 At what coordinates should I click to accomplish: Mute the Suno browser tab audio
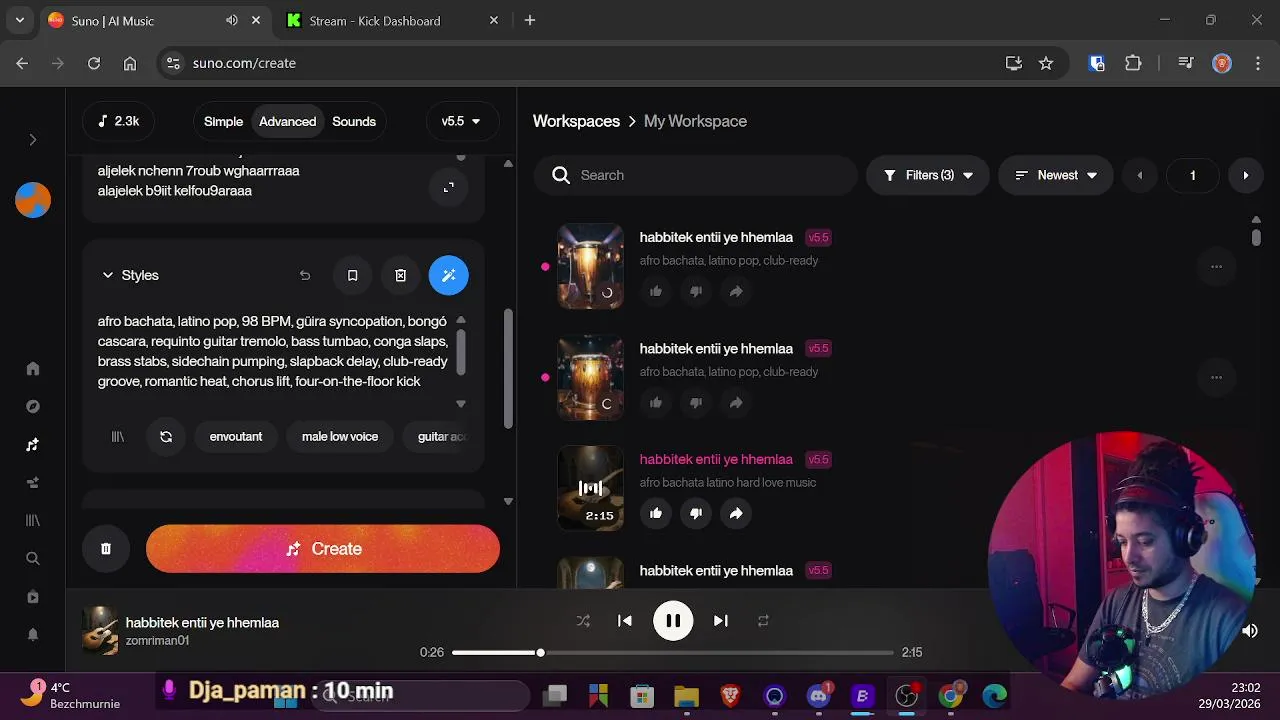point(232,20)
